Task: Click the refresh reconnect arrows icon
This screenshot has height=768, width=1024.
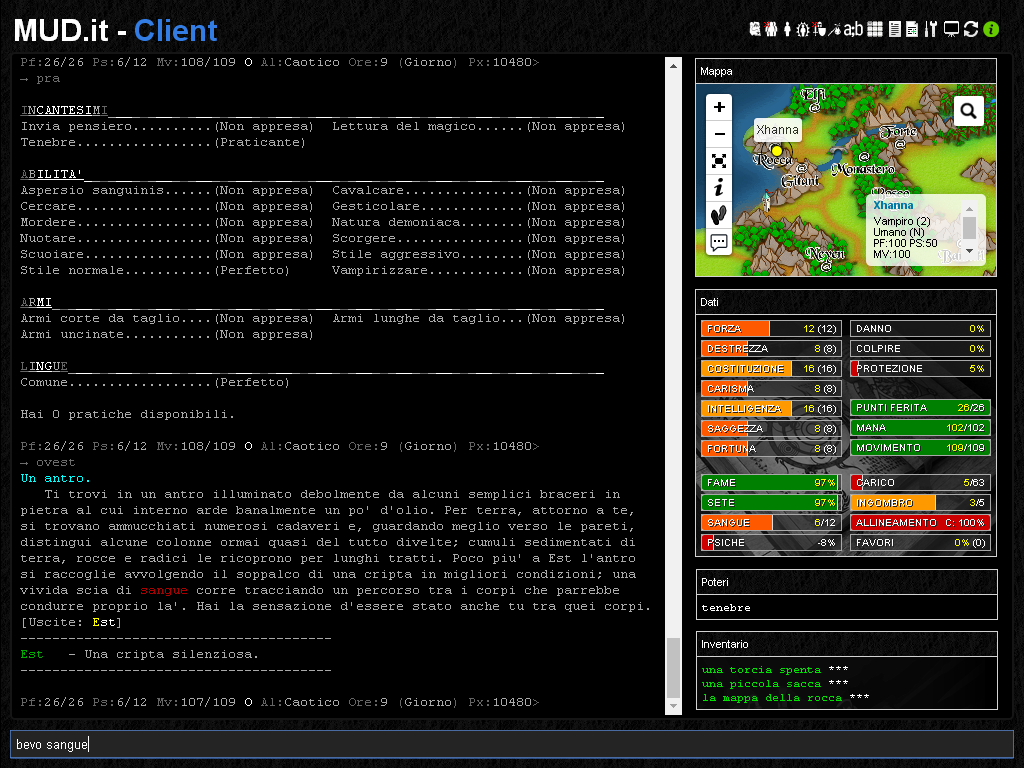Action: (971, 29)
